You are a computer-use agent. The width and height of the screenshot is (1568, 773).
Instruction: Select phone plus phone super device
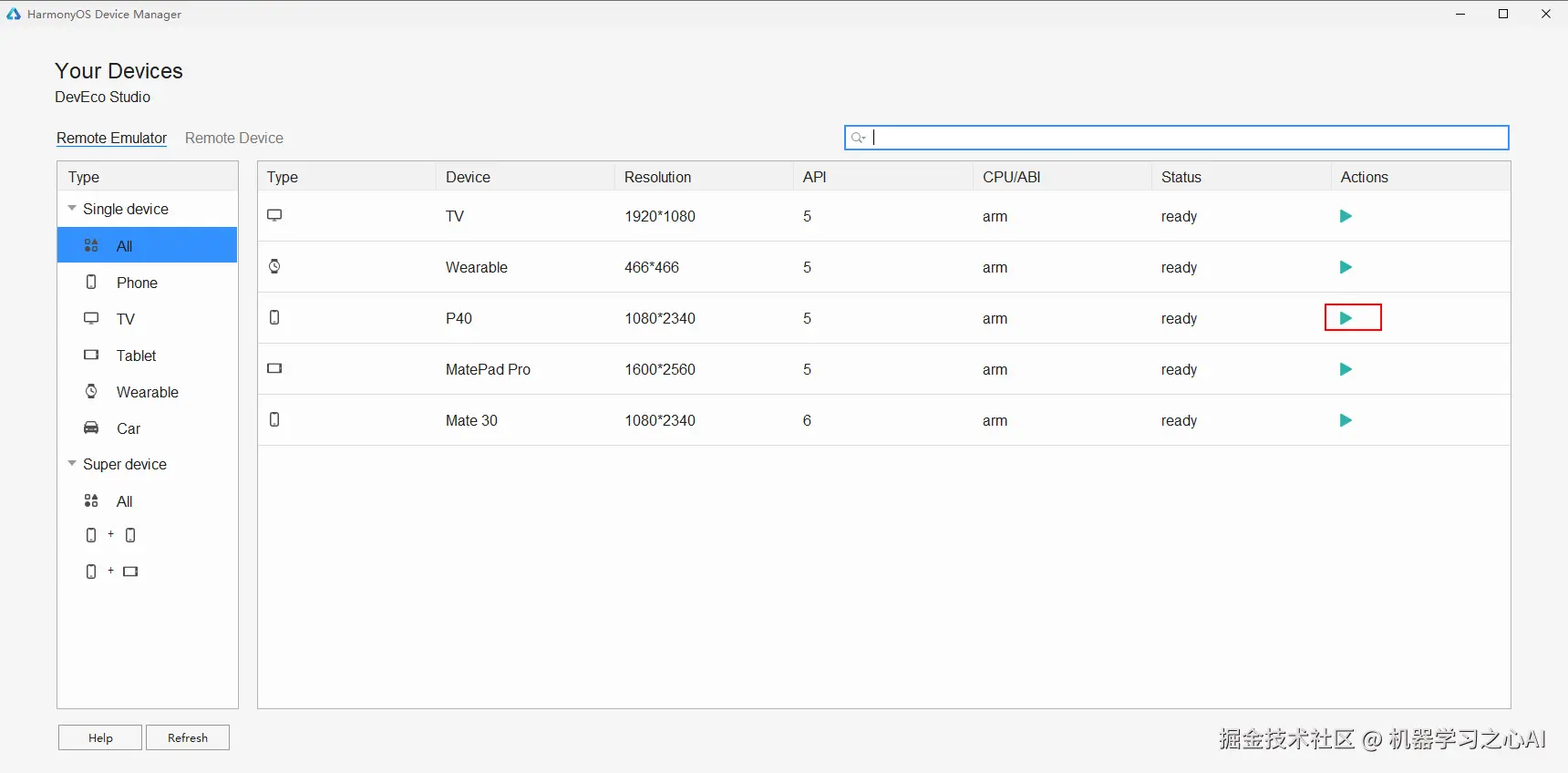pyautogui.click(x=111, y=535)
